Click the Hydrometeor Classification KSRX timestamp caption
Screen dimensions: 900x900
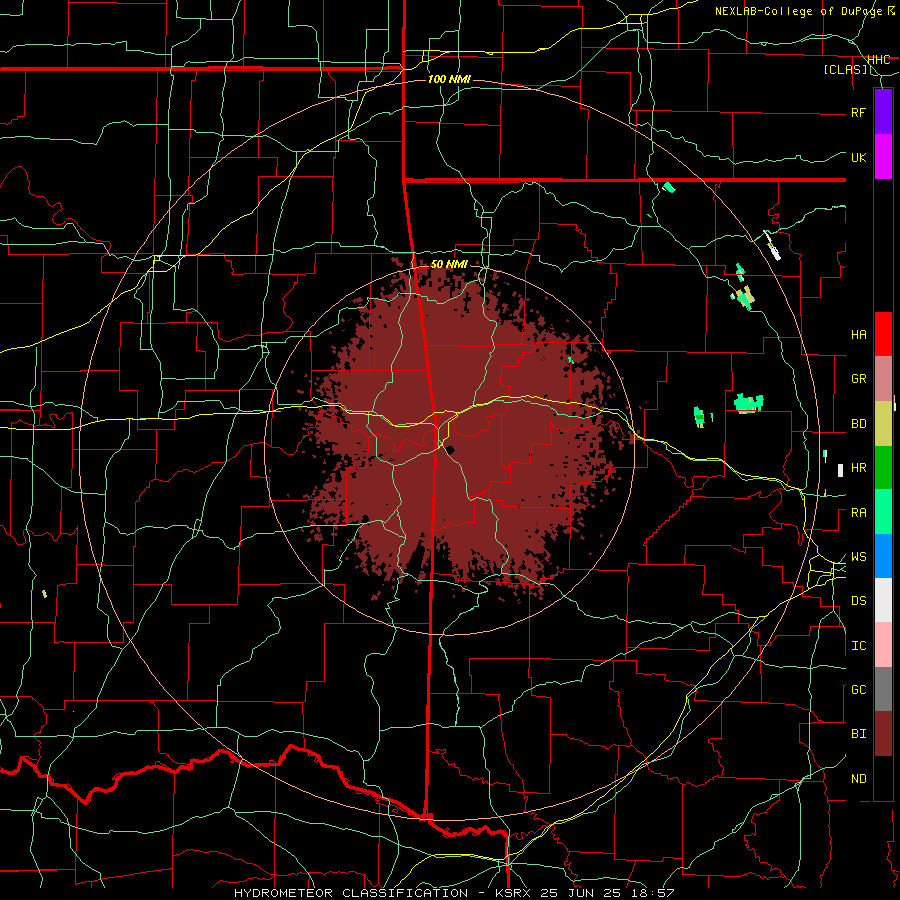[x=453, y=893]
